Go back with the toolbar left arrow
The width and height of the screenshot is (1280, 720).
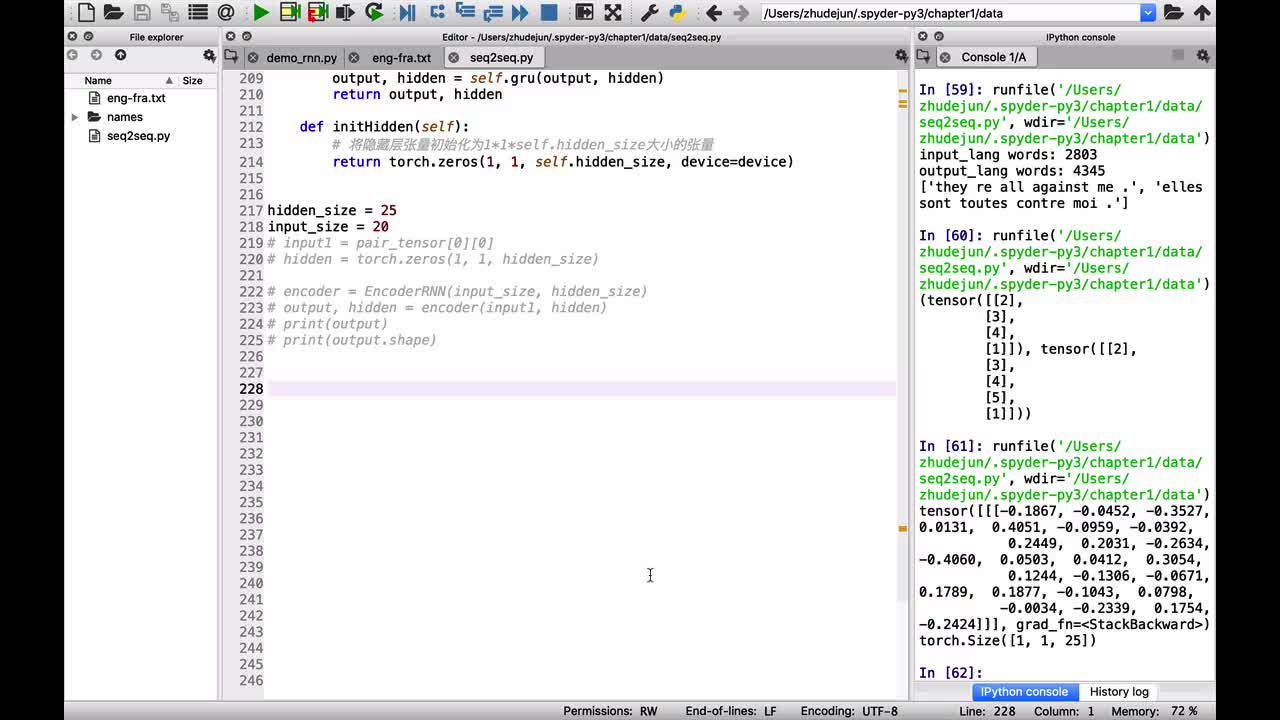(713, 13)
